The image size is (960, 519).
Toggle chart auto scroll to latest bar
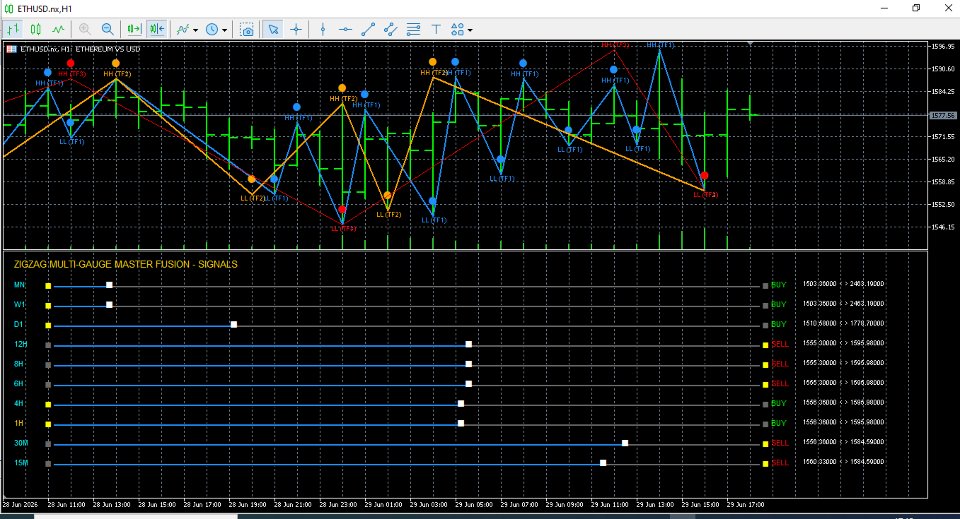tap(134, 29)
